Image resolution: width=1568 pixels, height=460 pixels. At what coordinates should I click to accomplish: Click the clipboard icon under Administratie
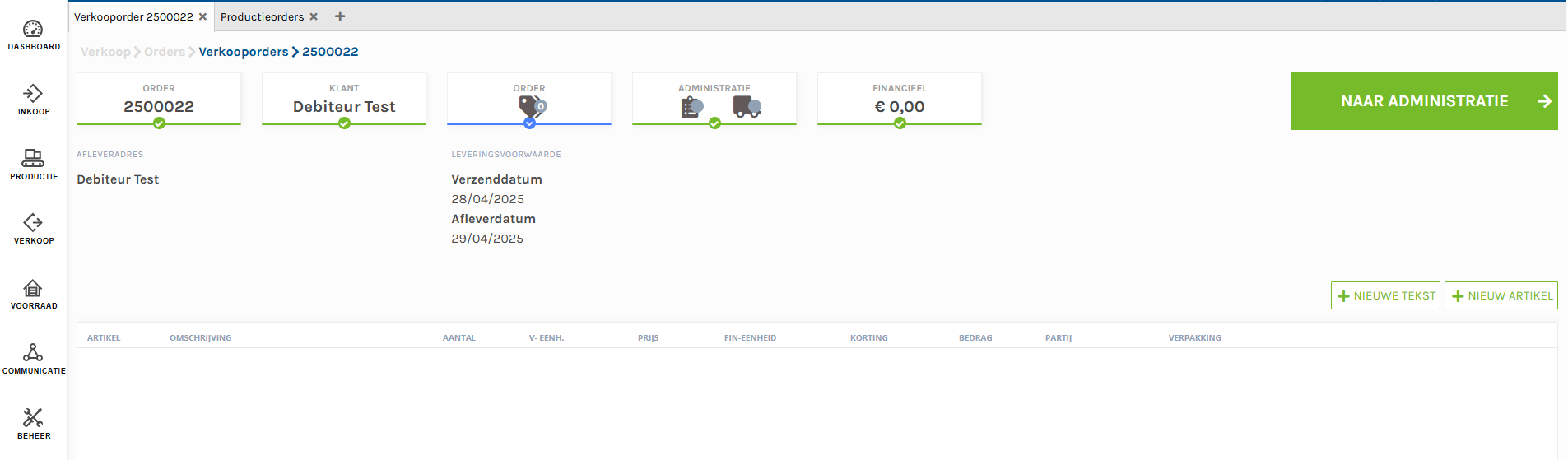691,107
